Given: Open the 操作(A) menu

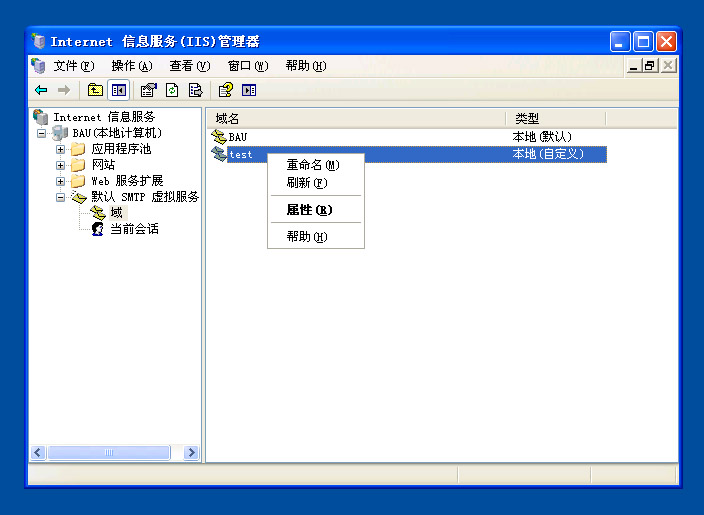Looking at the screenshot, I should [132, 66].
